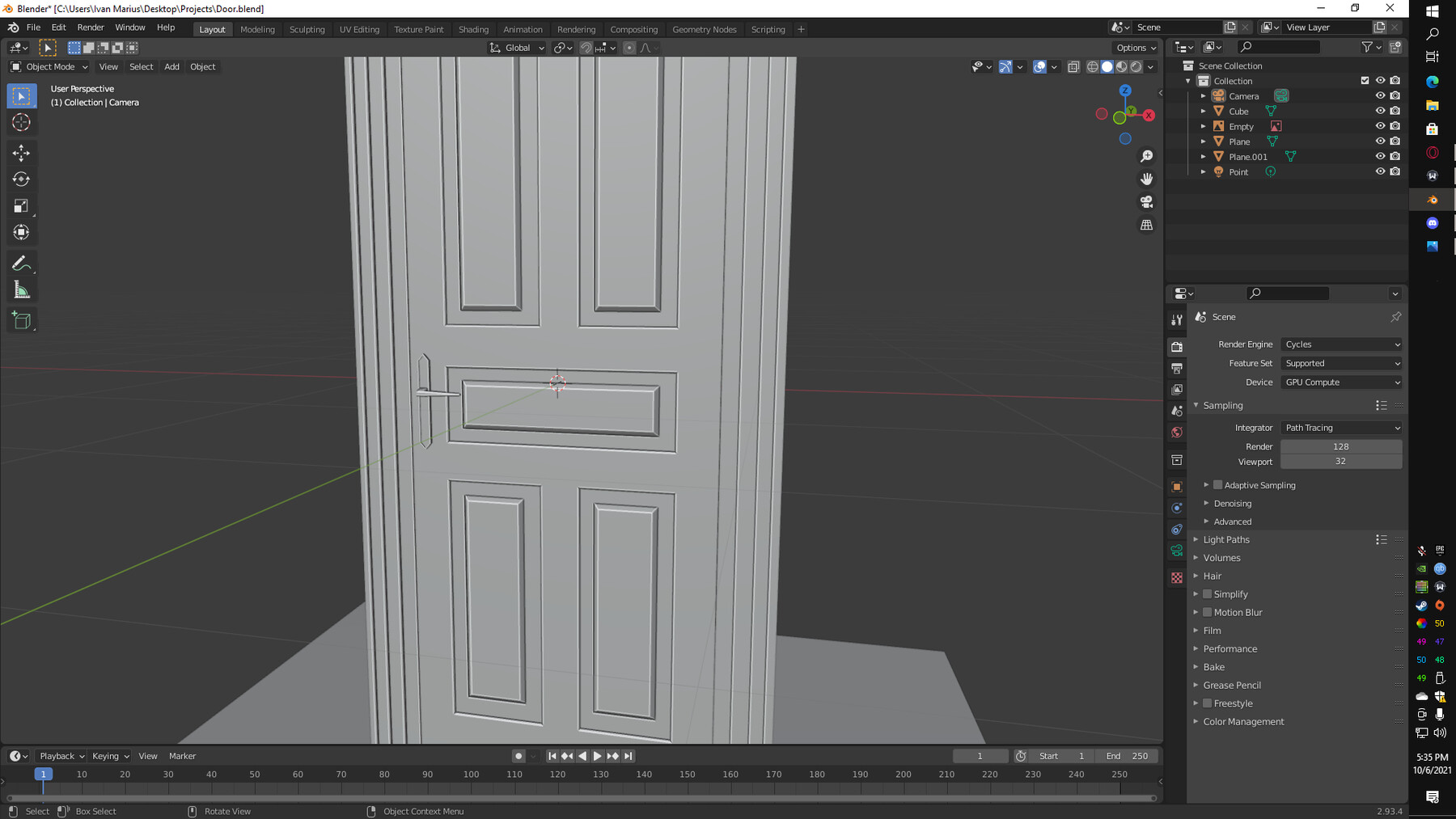Select the Move tool in the toolbar
Image resolution: width=1456 pixels, height=819 pixels.
coord(22,152)
